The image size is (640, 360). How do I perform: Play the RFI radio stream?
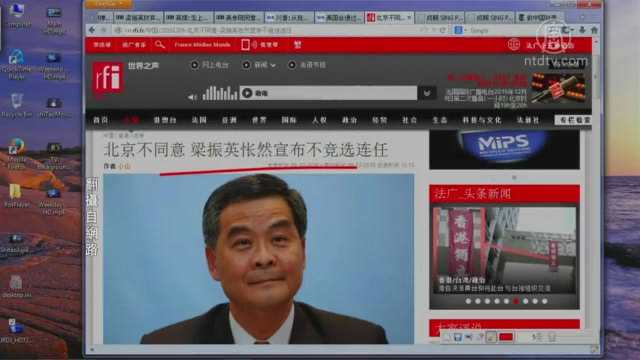pyautogui.click(x=247, y=93)
